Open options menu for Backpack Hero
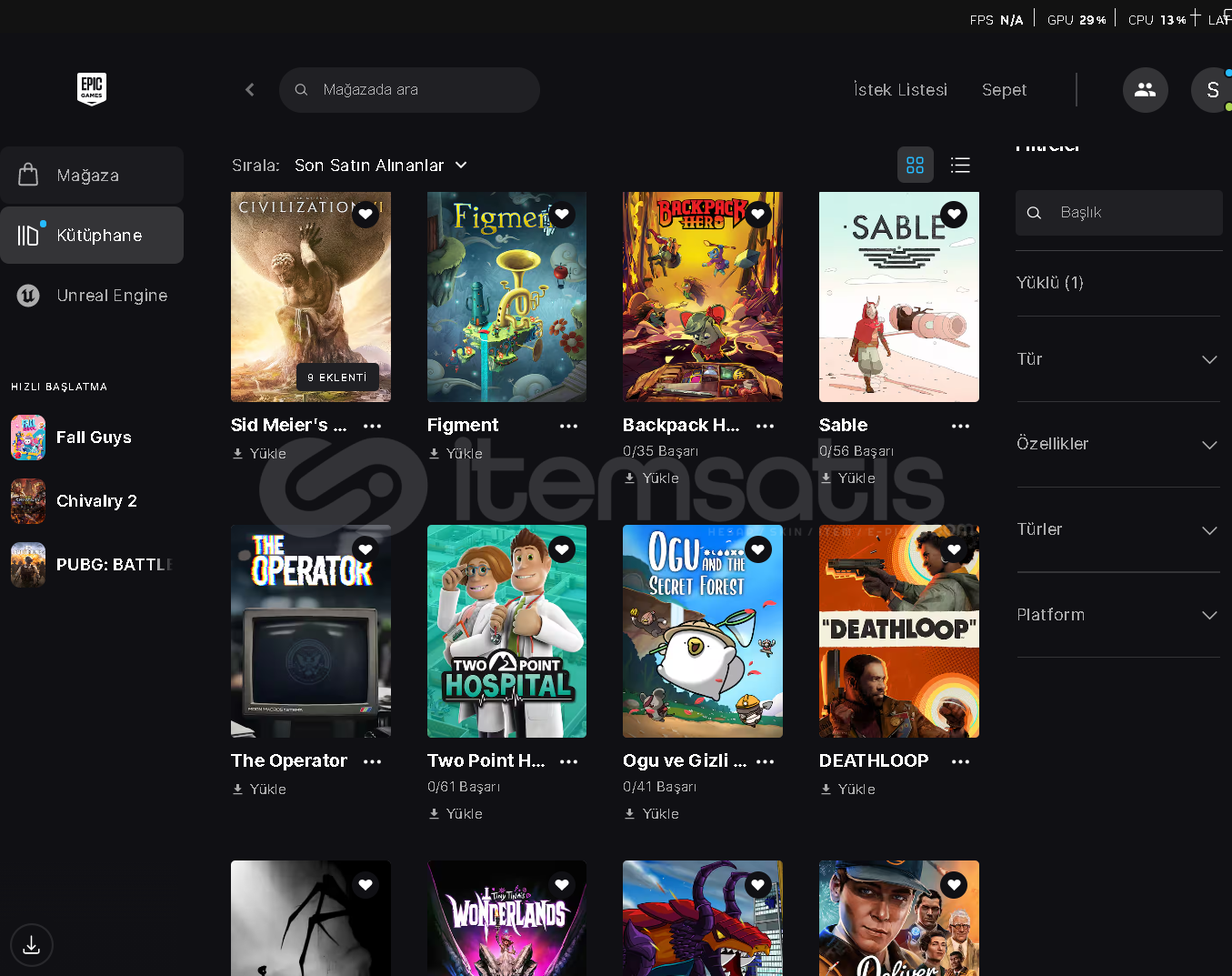This screenshot has width=1232, height=976. pos(766,426)
